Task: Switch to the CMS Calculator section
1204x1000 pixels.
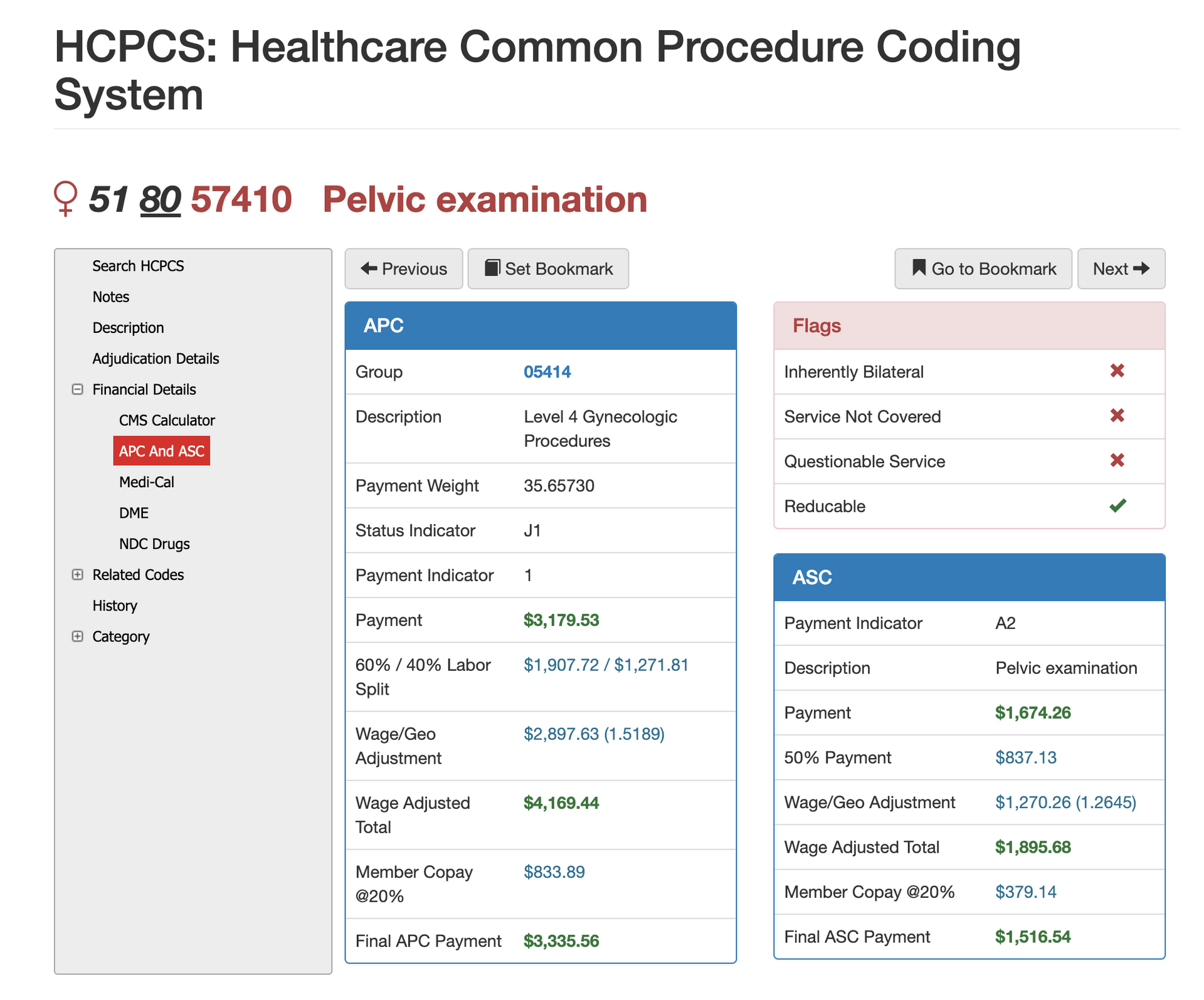Action: click(166, 420)
